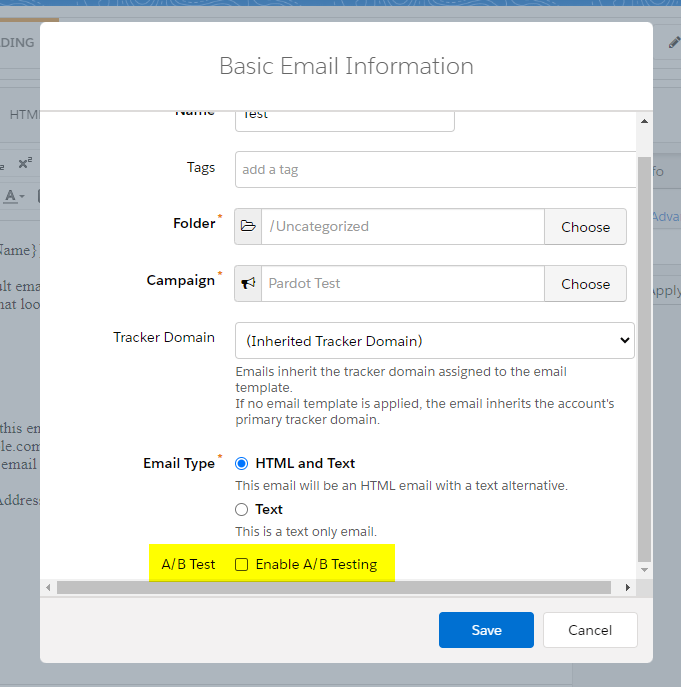Save the basic email information

pyautogui.click(x=486, y=630)
